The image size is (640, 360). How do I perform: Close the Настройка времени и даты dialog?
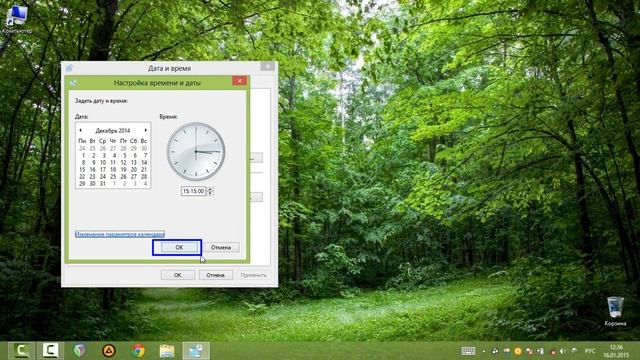240,81
